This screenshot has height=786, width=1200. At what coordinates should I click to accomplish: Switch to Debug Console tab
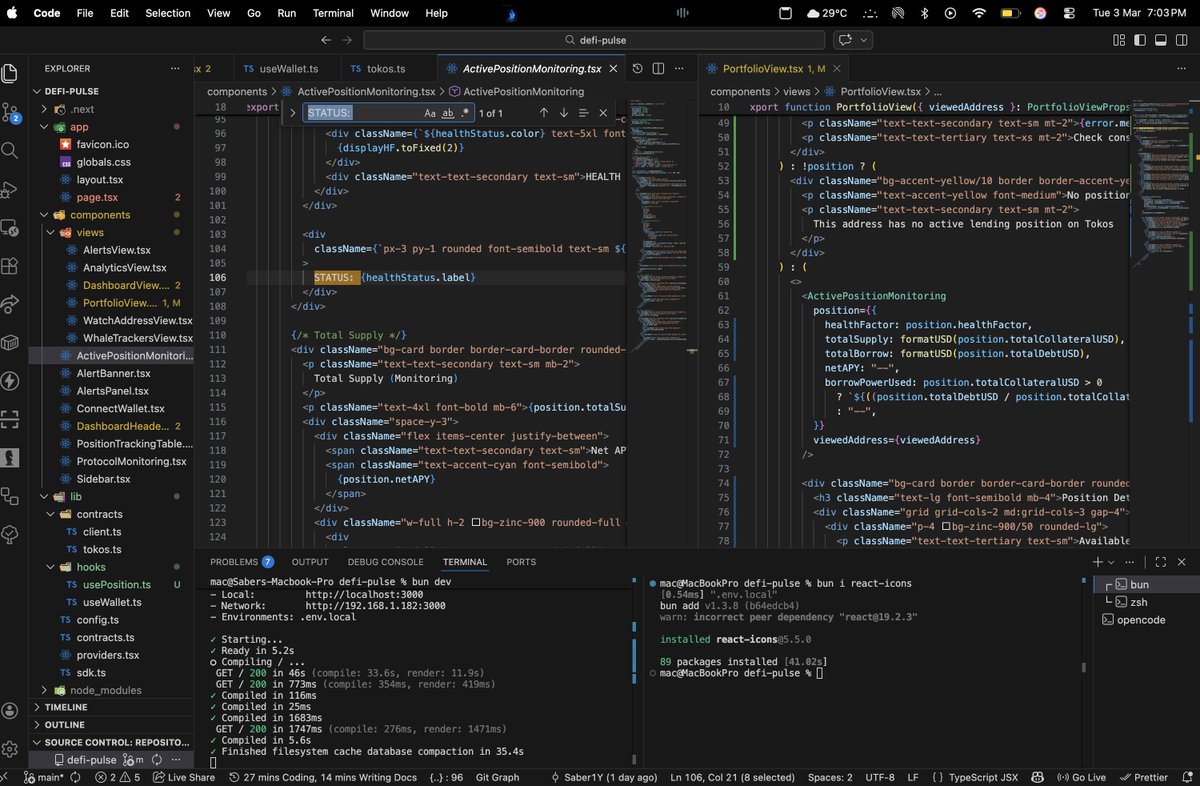[x=386, y=562]
